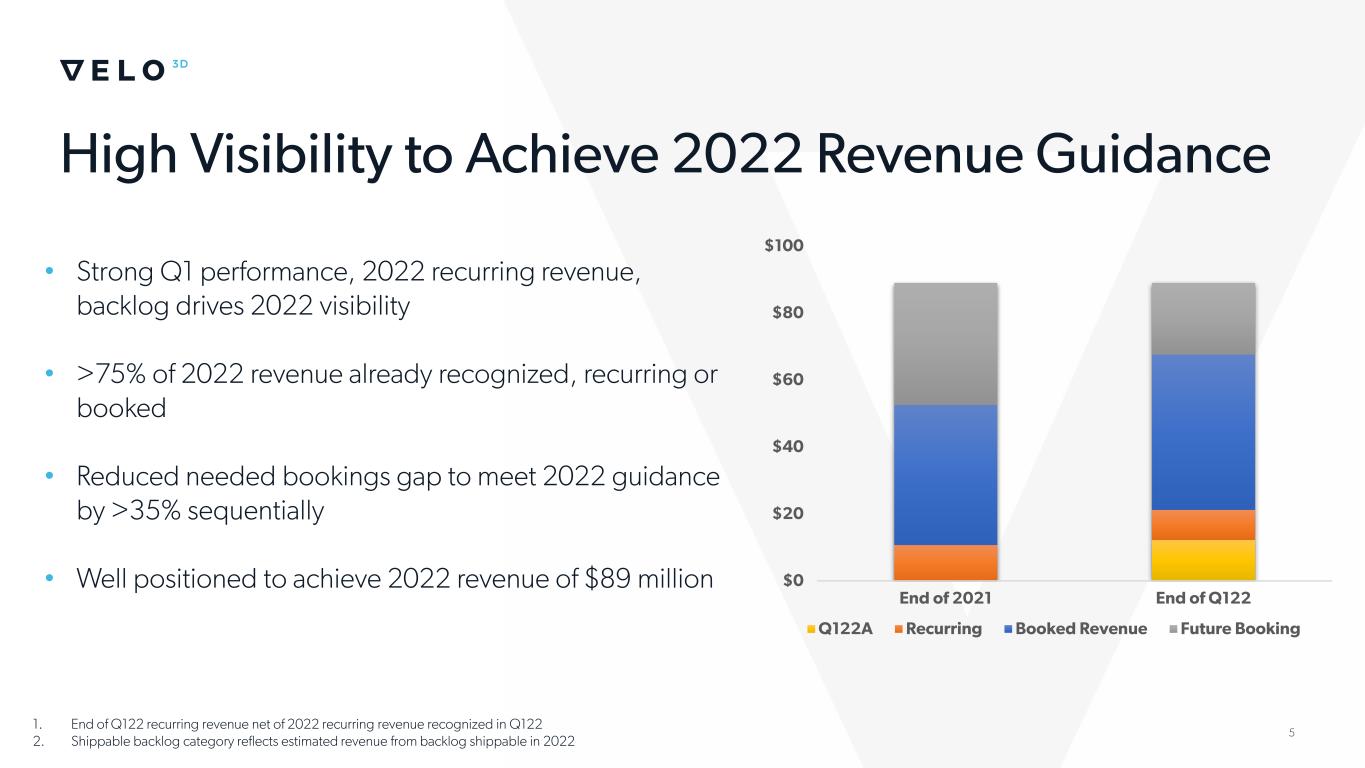Click the bullet about reduced bookings gap
1365x768 pixels.
pos(397,494)
